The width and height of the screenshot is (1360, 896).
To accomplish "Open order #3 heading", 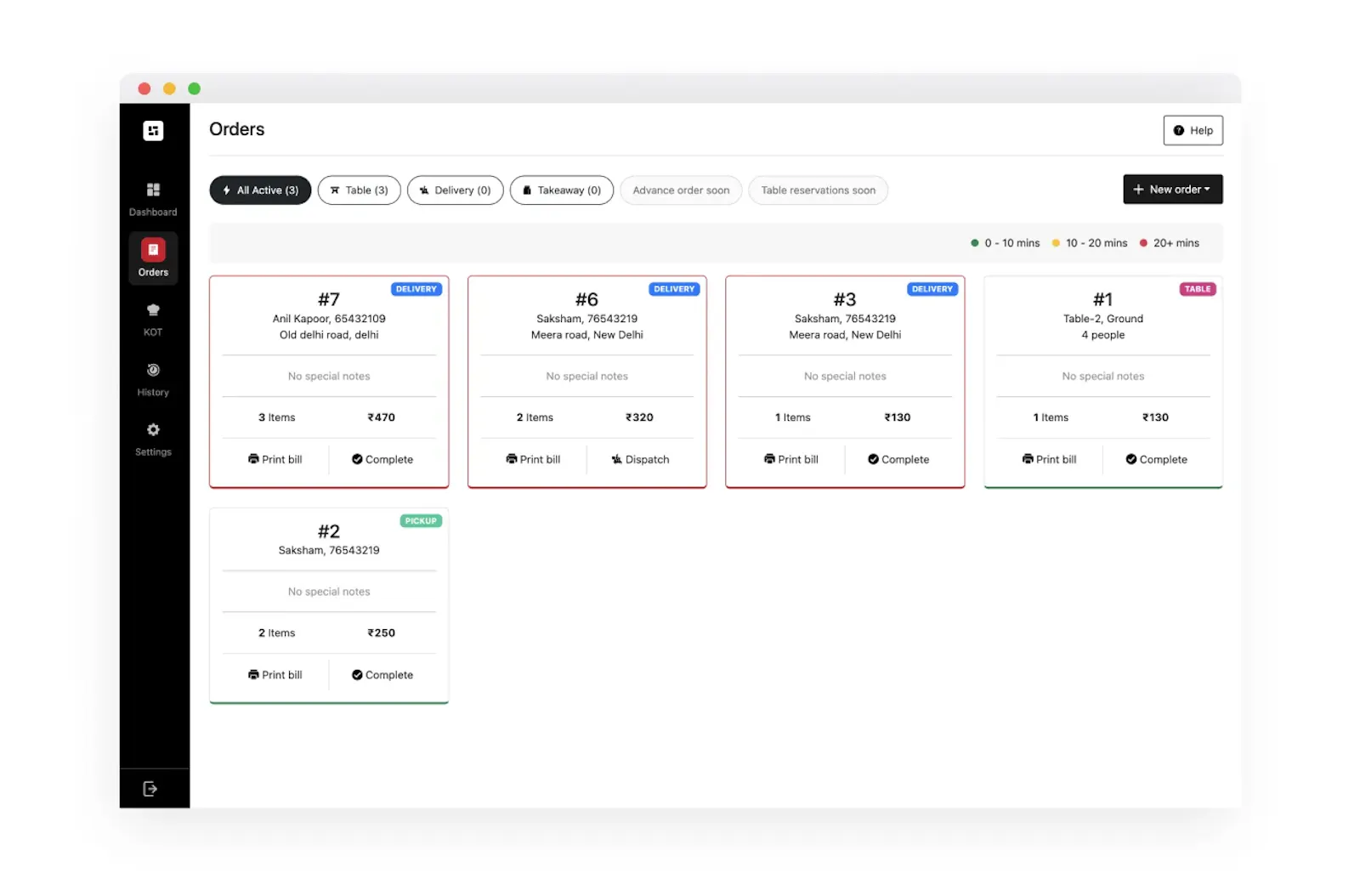I will pyautogui.click(x=845, y=299).
